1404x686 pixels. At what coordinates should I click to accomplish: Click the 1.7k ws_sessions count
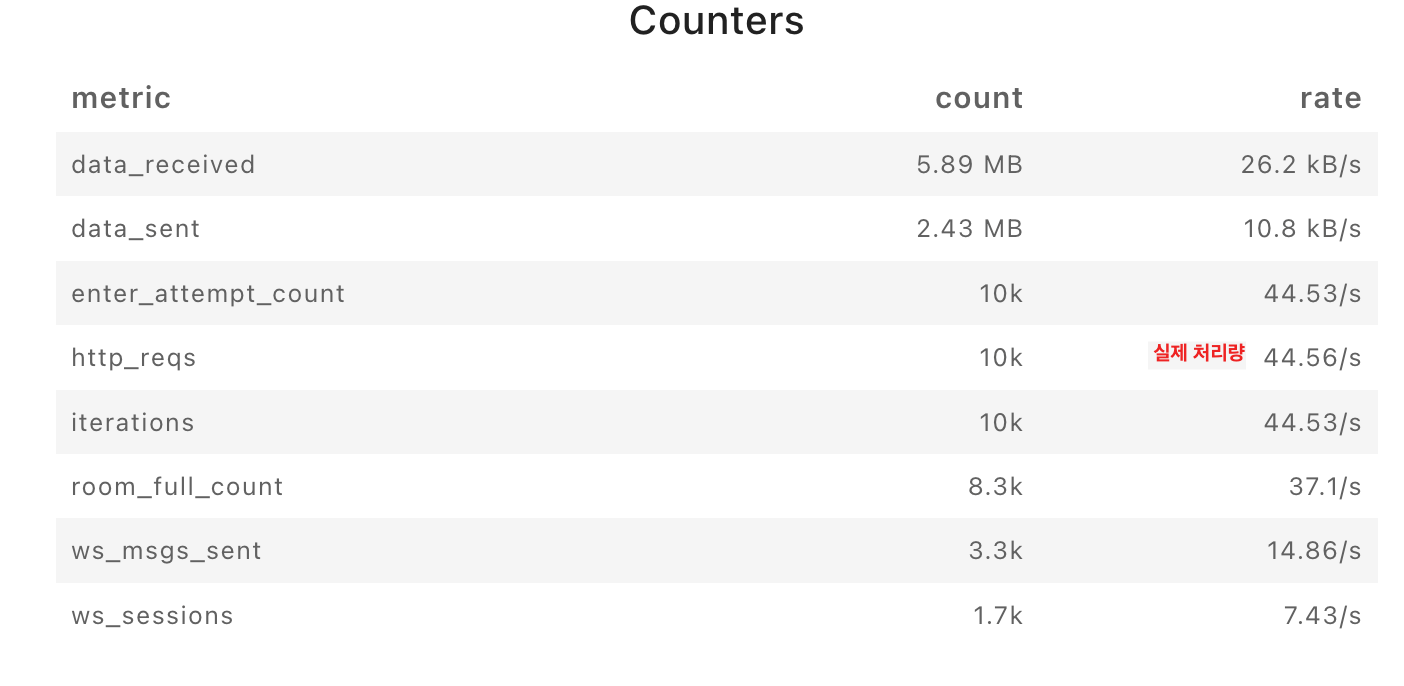[x=998, y=616]
